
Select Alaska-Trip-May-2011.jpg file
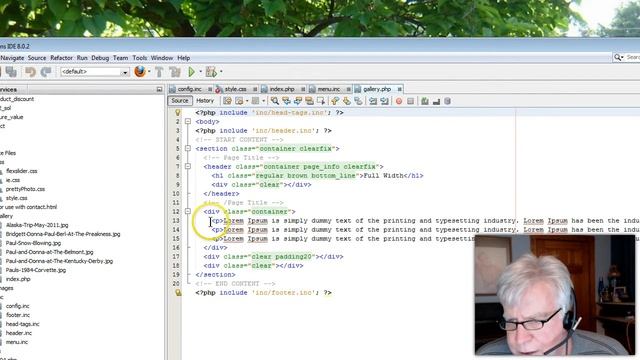point(37,225)
